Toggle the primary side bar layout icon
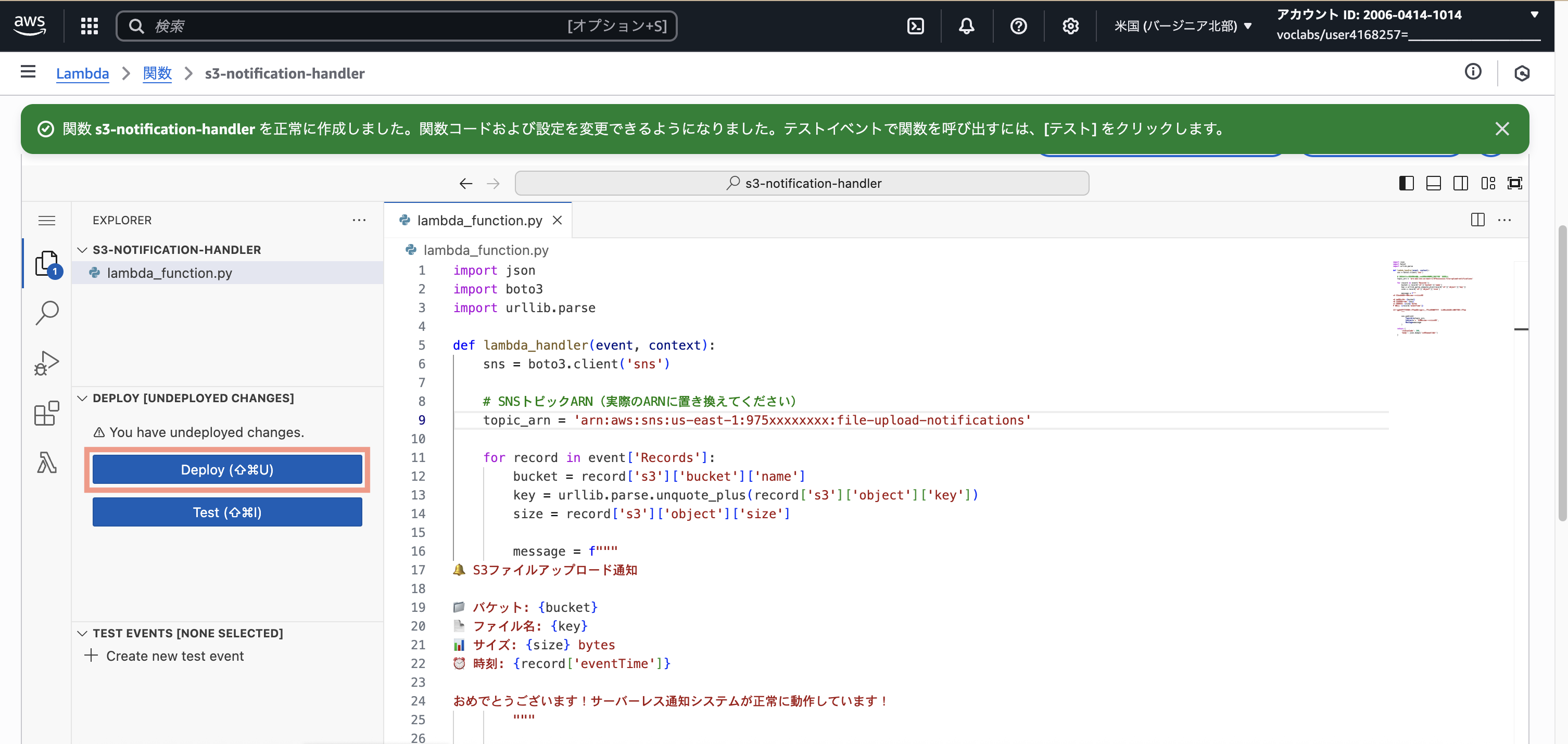Screen dimensions: 1568x744 (1406, 183)
